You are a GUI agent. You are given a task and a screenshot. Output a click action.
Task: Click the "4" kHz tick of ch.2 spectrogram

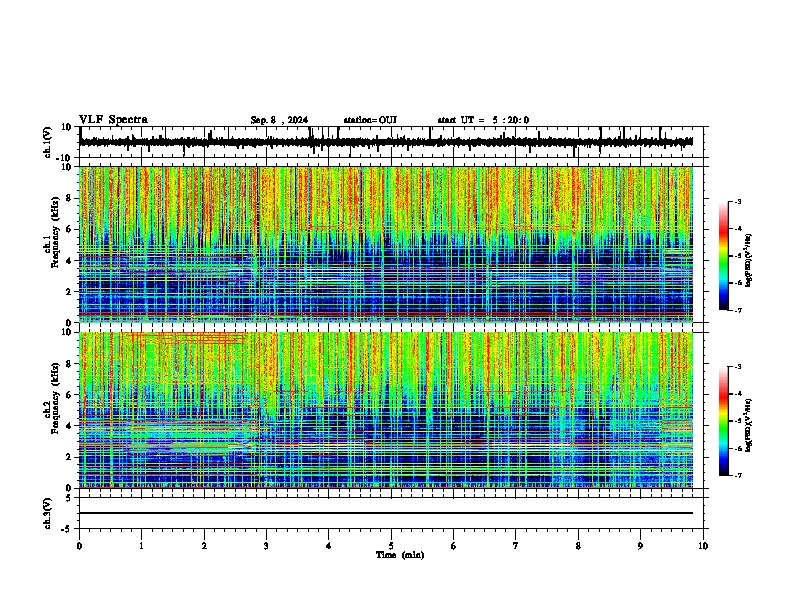click(x=70, y=426)
